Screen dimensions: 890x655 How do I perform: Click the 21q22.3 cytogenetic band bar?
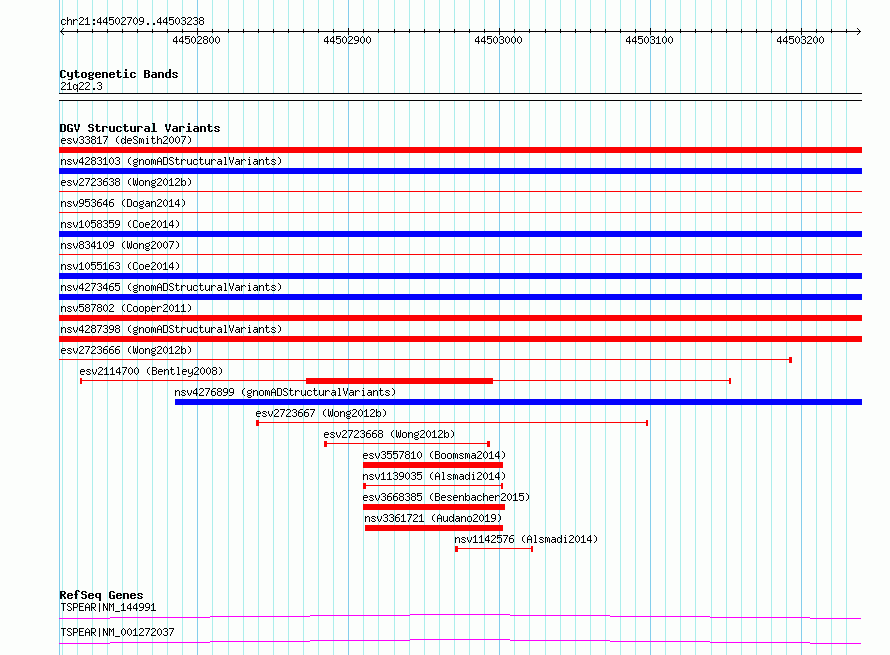pos(460,97)
